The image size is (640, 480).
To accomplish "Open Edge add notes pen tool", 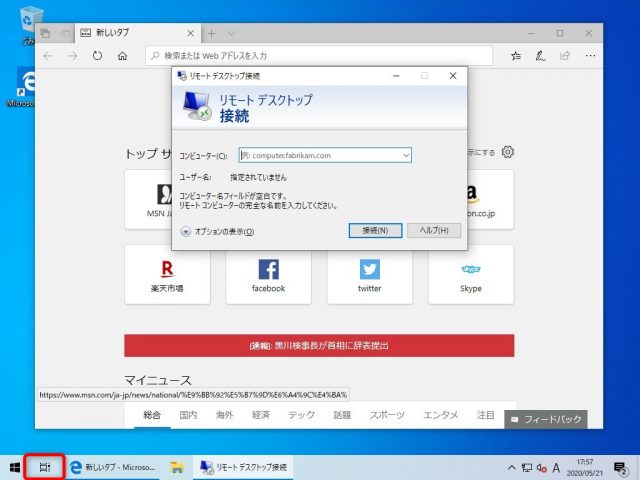I will pos(540,56).
